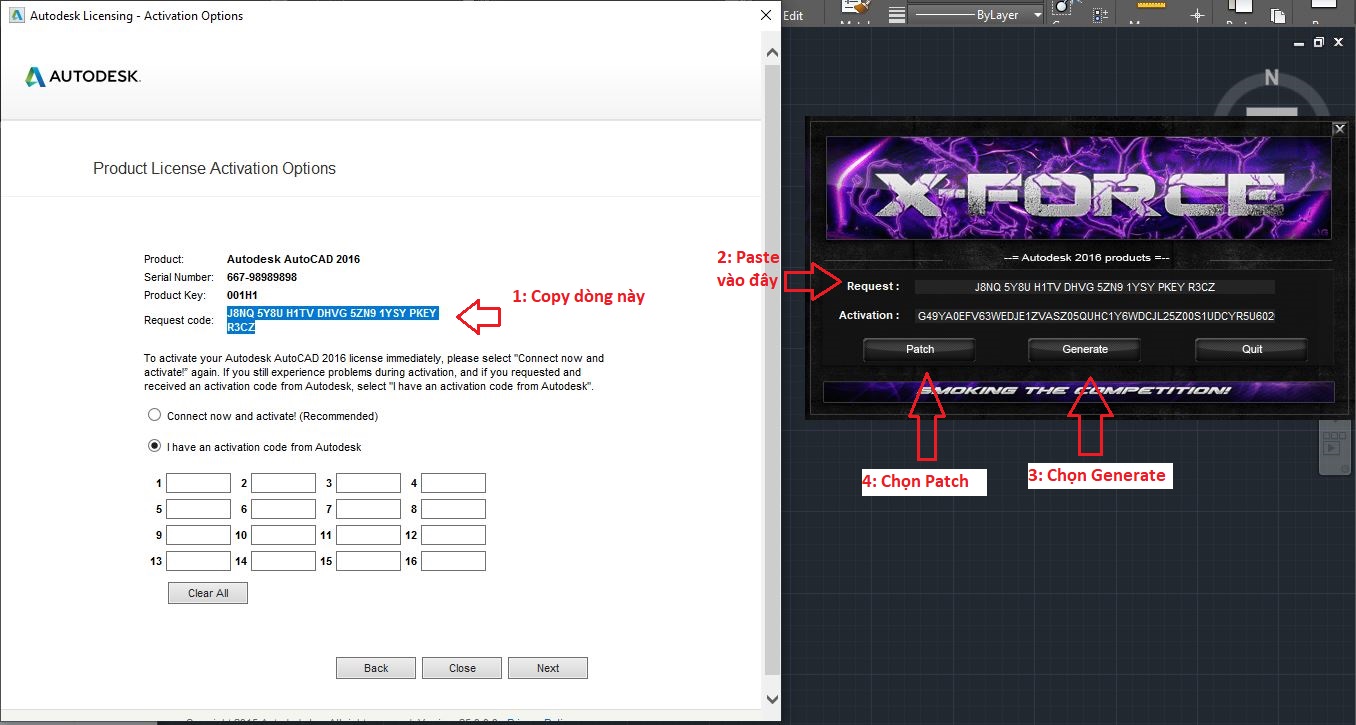Click the product key value 001H1
This screenshot has height=725, width=1356.
coord(243,295)
